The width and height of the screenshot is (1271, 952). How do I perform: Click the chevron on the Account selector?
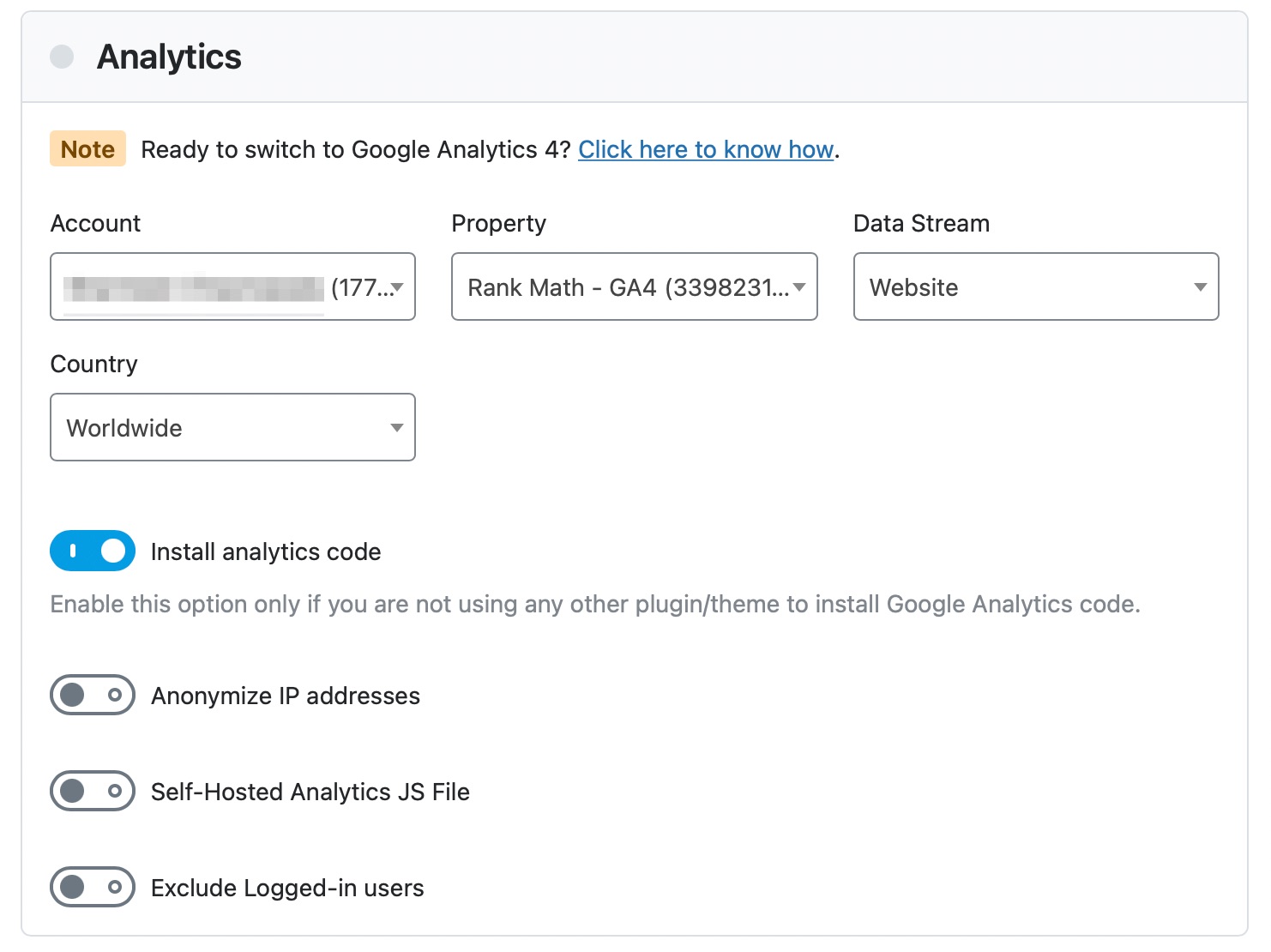(x=397, y=287)
